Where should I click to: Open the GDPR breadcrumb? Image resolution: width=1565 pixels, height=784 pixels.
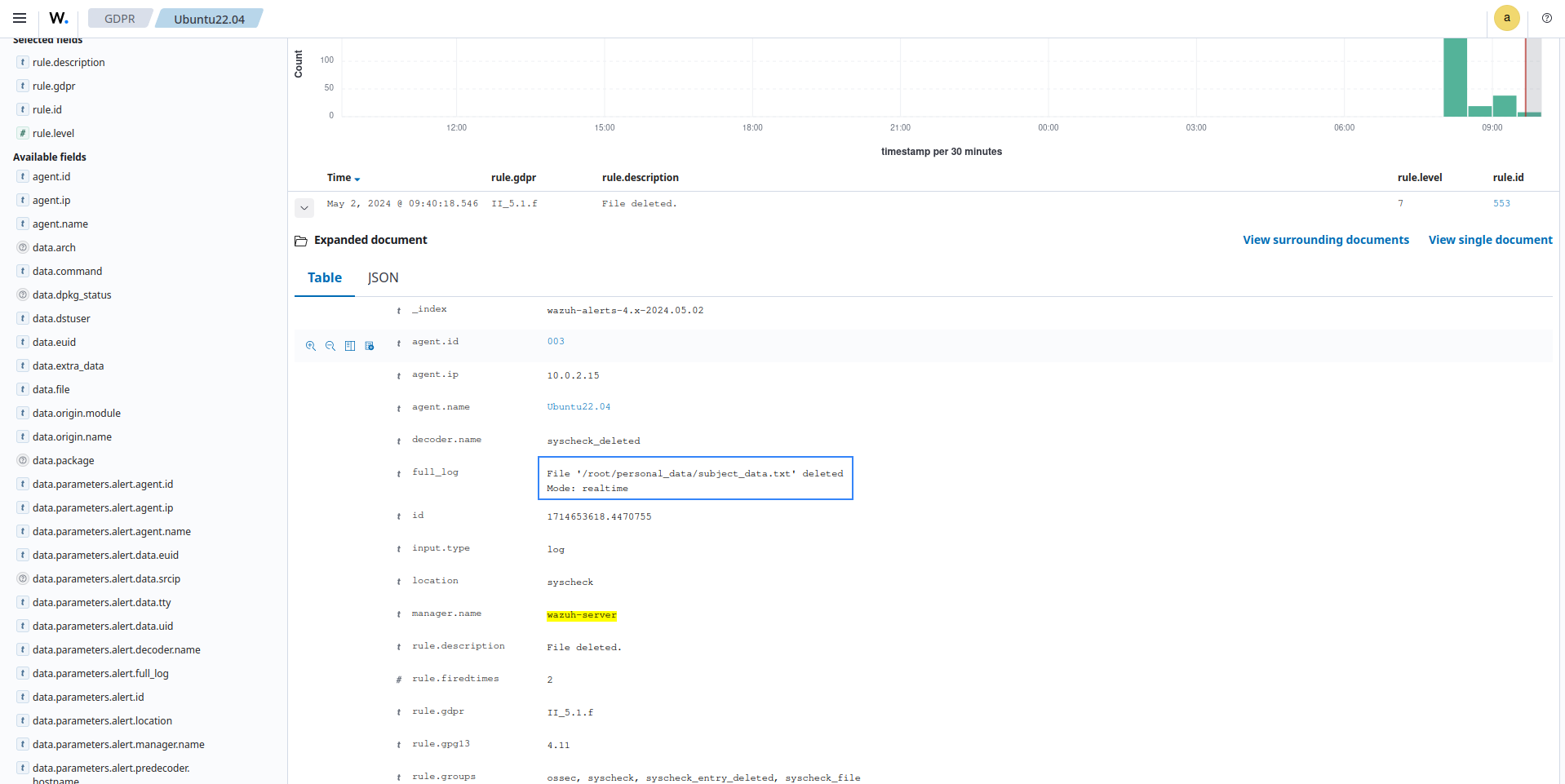pyautogui.click(x=119, y=19)
